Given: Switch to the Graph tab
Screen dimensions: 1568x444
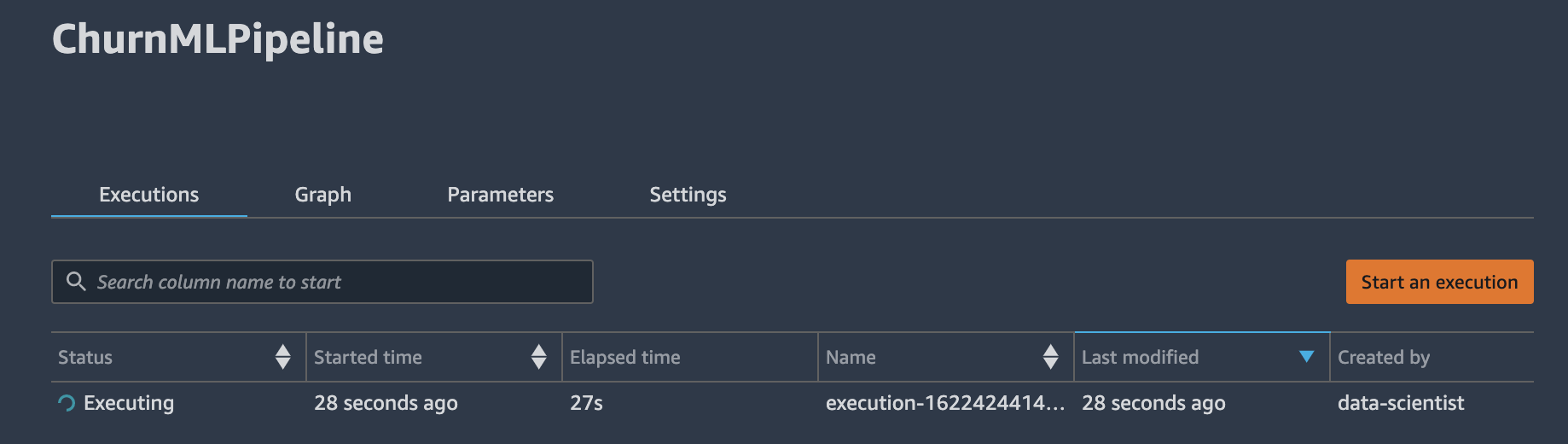Looking at the screenshot, I should [323, 195].
